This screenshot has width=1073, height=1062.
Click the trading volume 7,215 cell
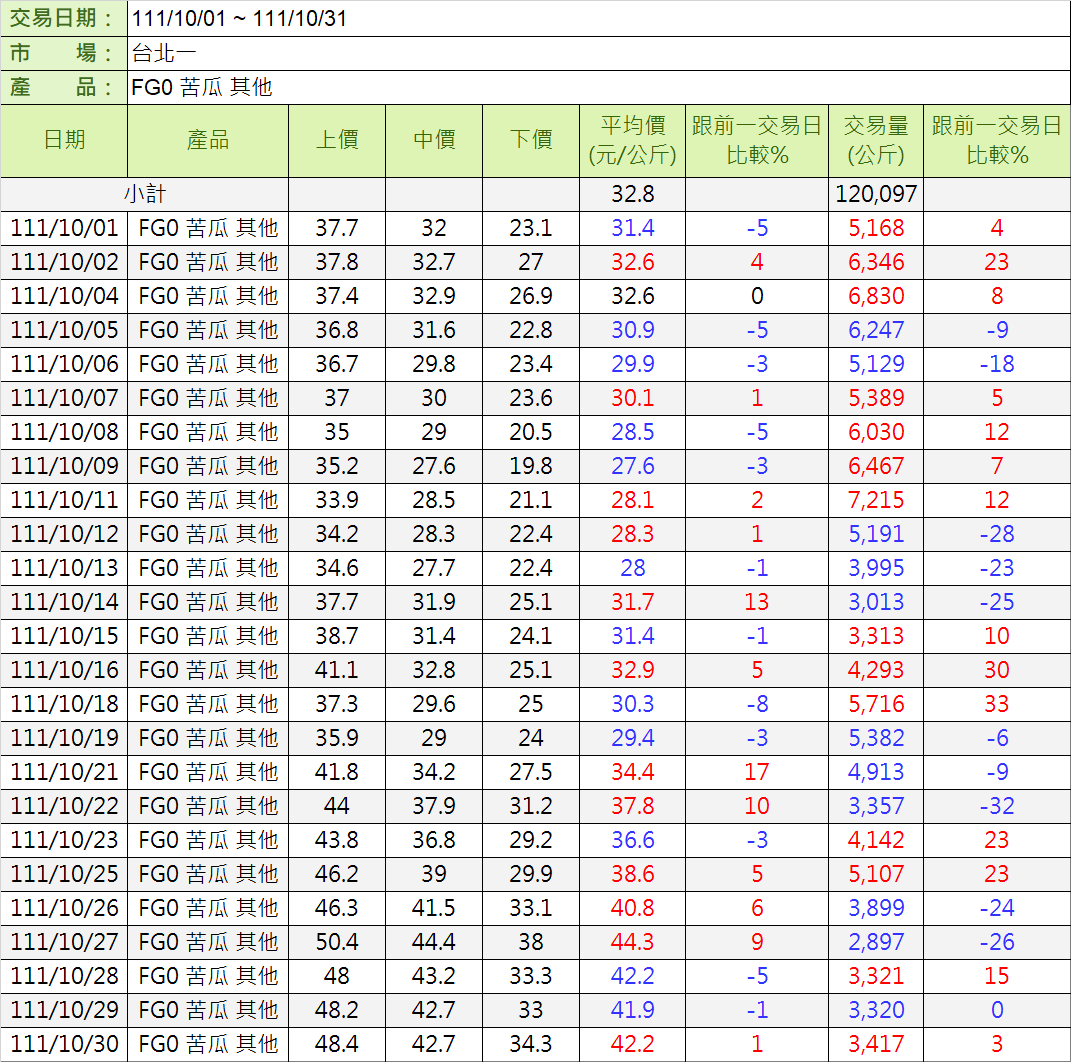(876, 500)
